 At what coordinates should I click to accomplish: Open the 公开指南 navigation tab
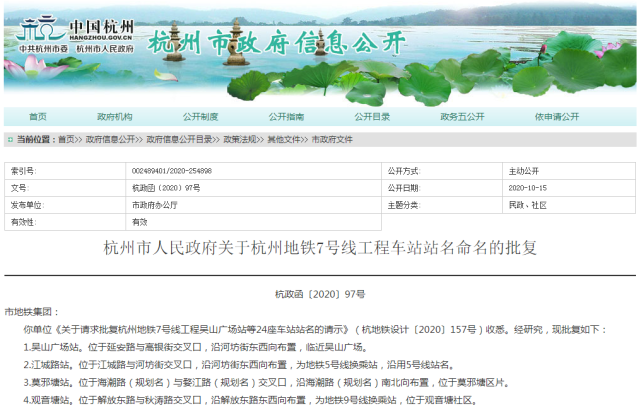[286, 117]
